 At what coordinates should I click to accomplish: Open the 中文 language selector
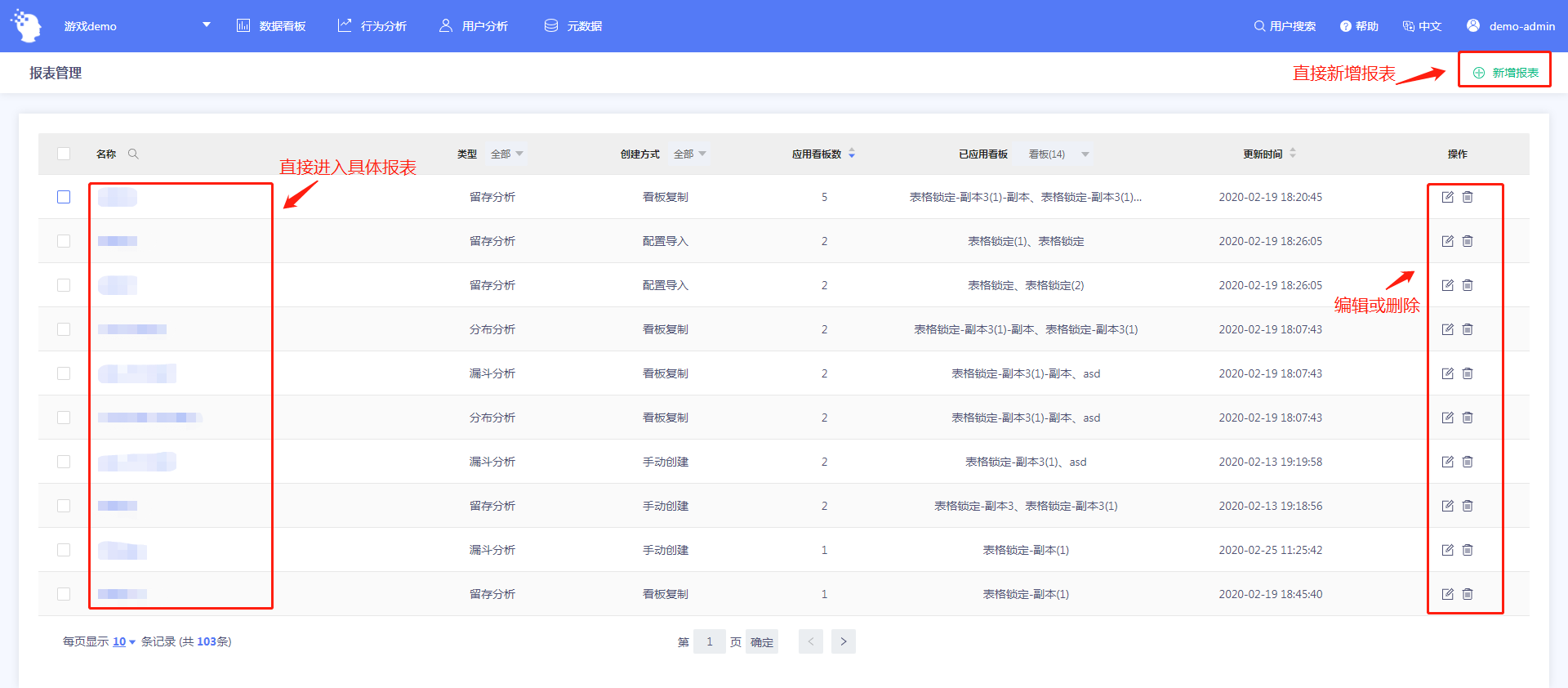tap(1422, 26)
